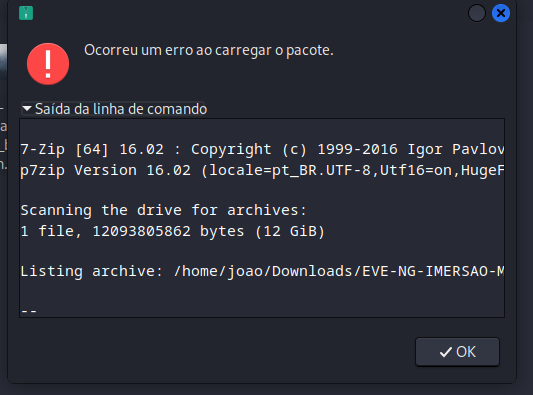Screen dimensions: 533x395
Task: Confirm the error with the OK button
Action: (457, 352)
